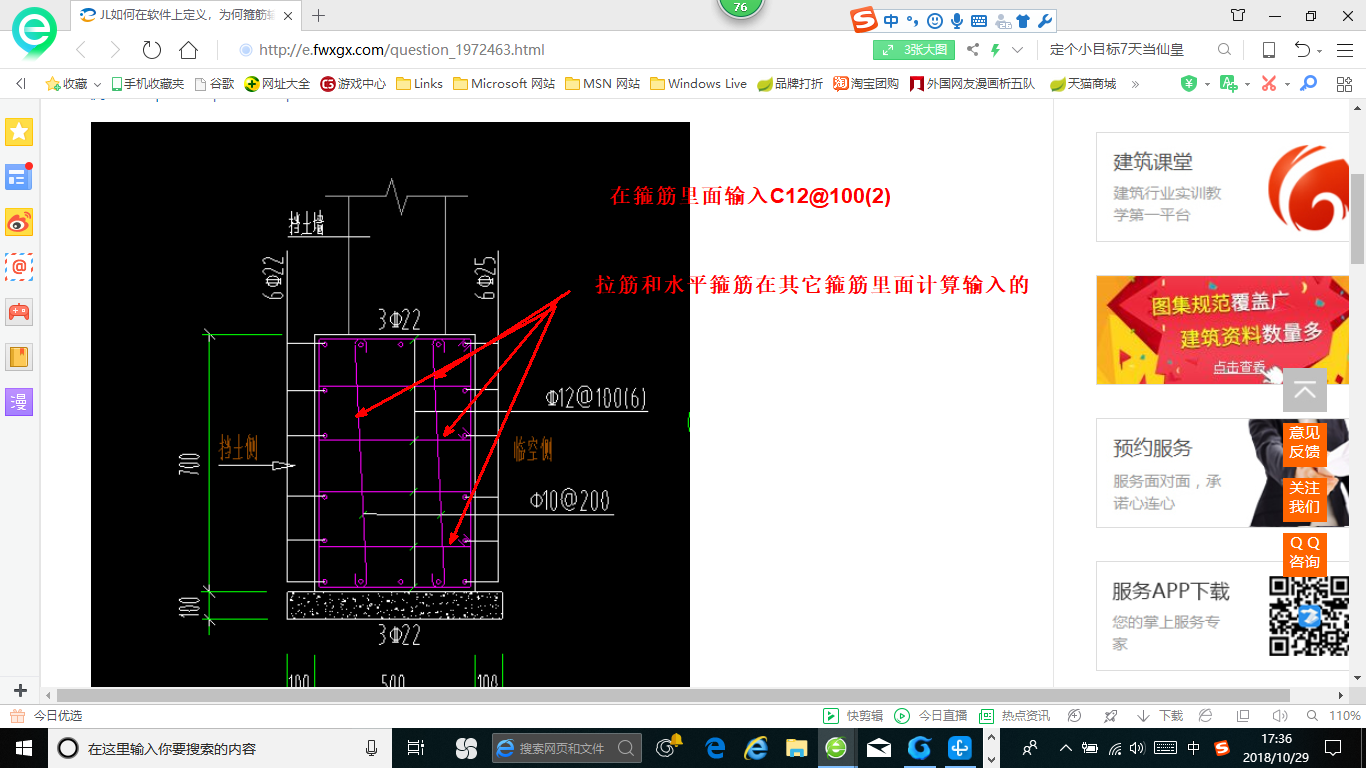Add a new tab with plus button

tap(319, 15)
